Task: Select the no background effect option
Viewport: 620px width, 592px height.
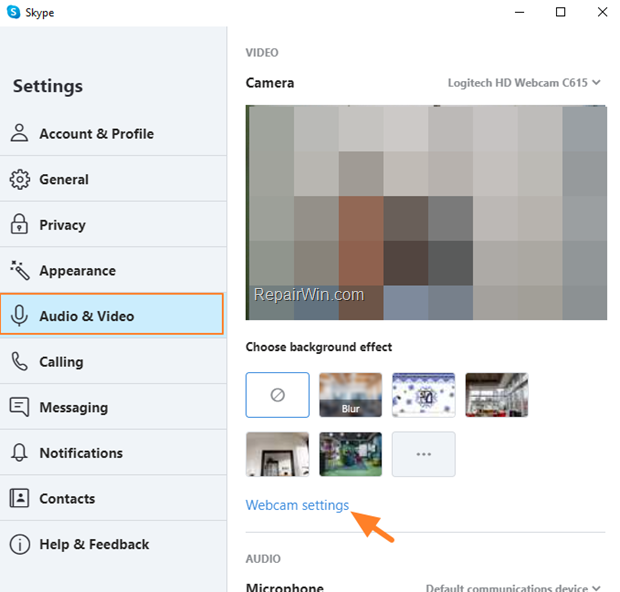Action: tap(277, 395)
